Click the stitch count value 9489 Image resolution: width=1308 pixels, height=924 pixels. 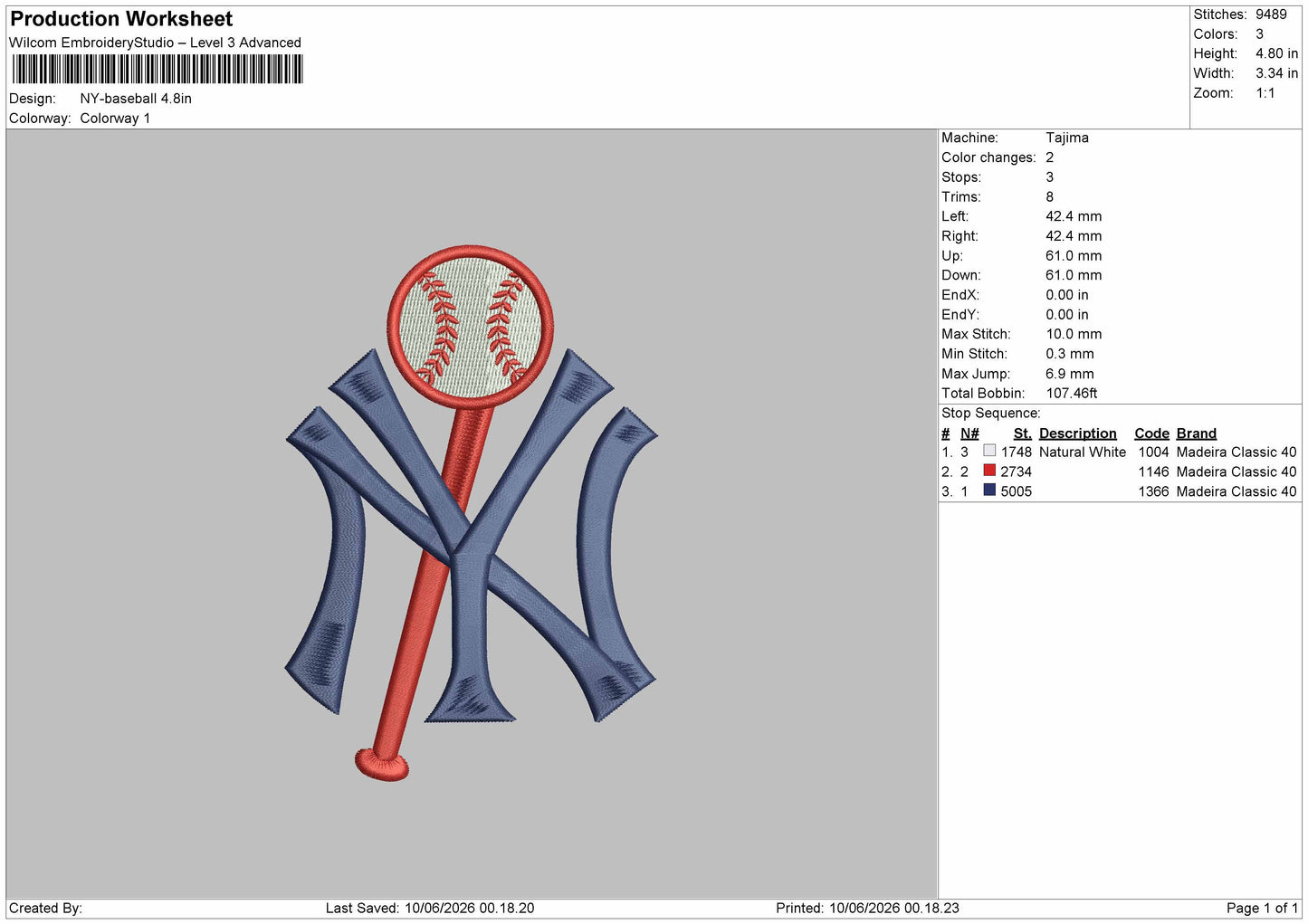pyautogui.click(x=1271, y=14)
